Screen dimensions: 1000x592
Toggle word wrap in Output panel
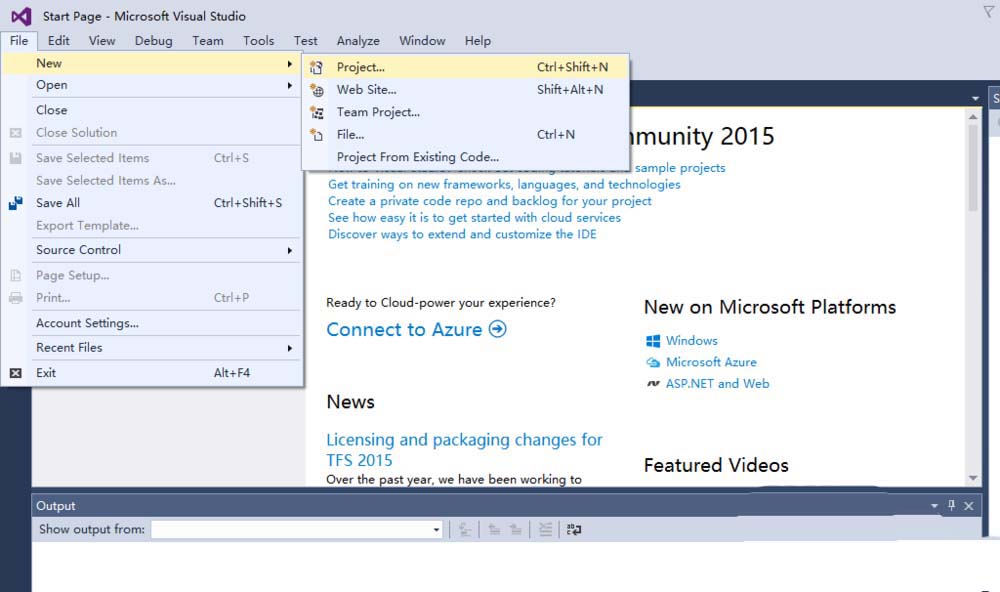pyautogui.click(x=574, y=530)
